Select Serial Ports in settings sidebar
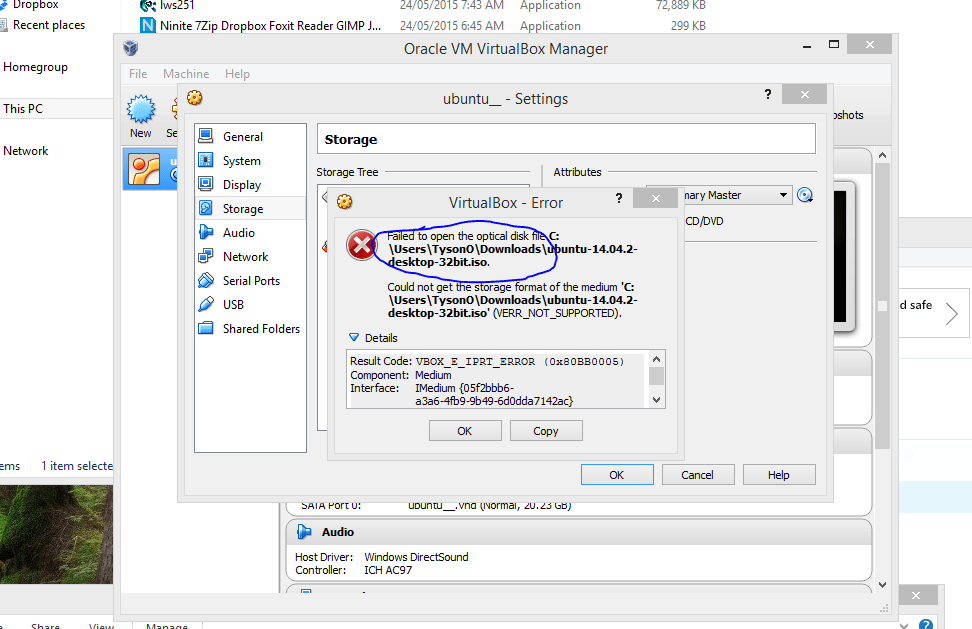The image size is (972, 629). click(250, 281)
